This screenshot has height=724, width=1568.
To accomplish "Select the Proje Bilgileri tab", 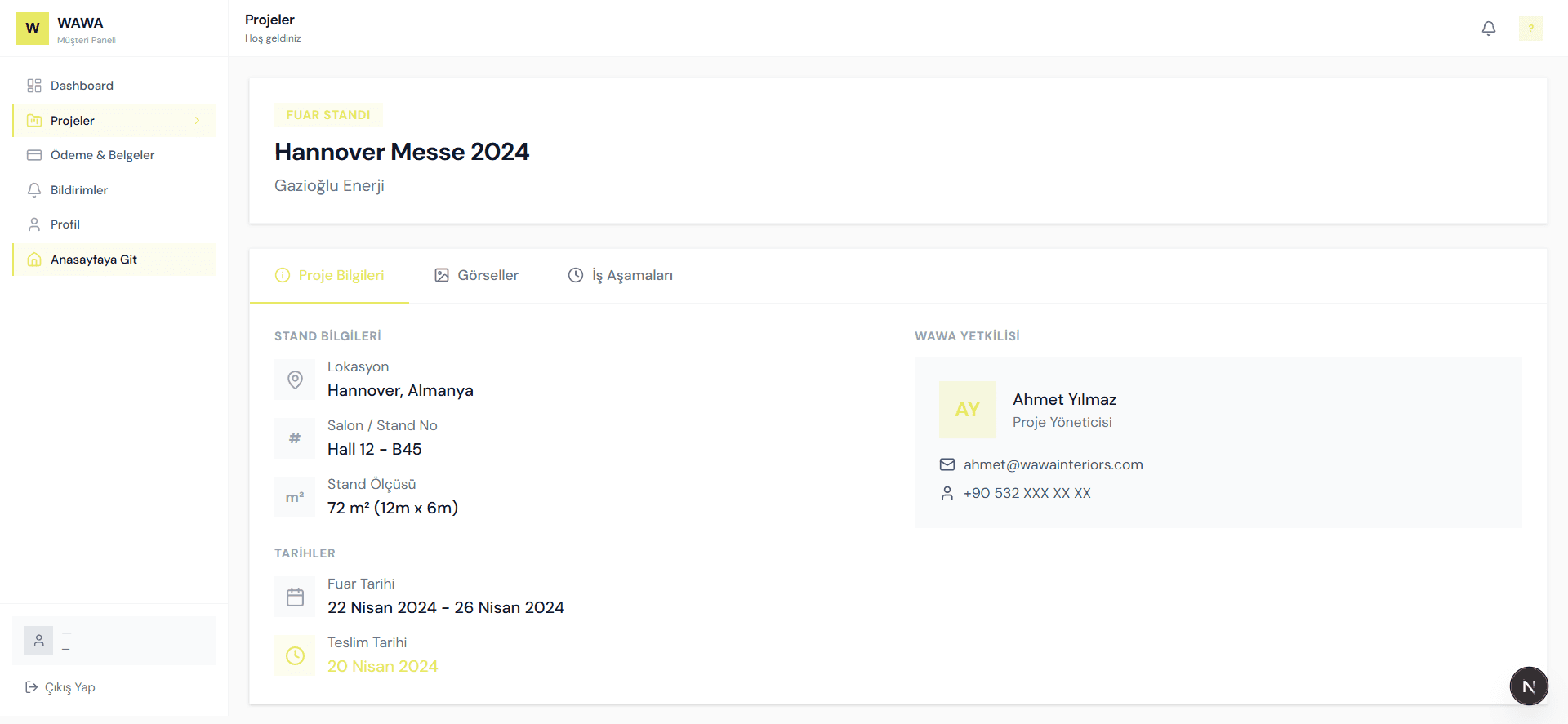I will pos(329,276).
